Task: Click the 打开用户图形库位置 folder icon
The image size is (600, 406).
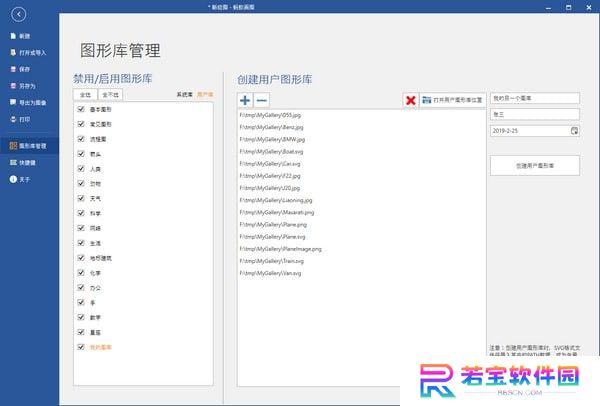Action: pos(427,100)
